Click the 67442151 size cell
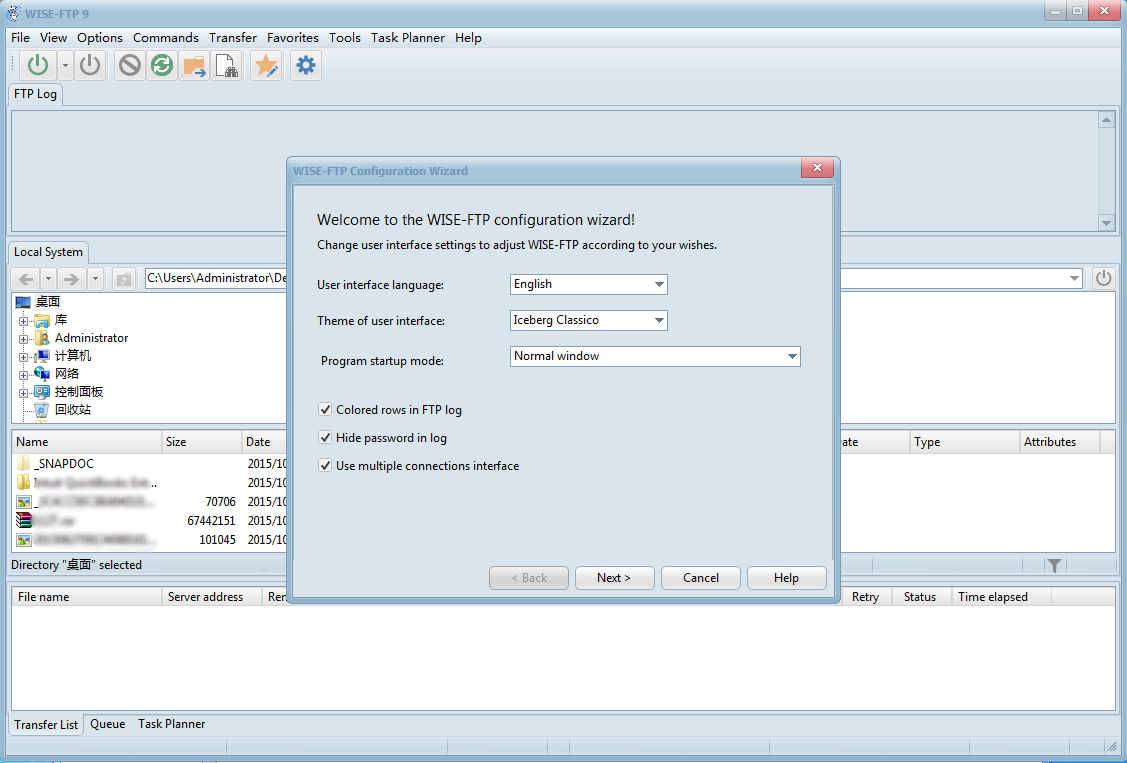Viewport: 1127px width, 763px height. (211, 520)
